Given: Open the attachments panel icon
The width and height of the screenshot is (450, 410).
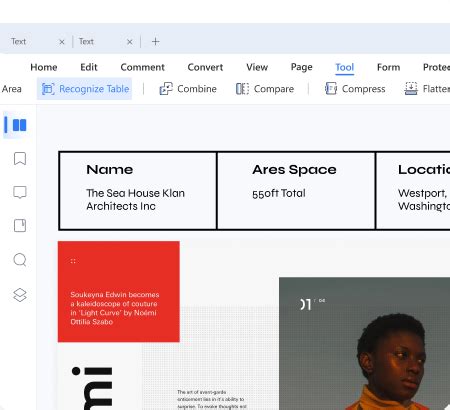Looking at the screenshot, I should point(20,226).
